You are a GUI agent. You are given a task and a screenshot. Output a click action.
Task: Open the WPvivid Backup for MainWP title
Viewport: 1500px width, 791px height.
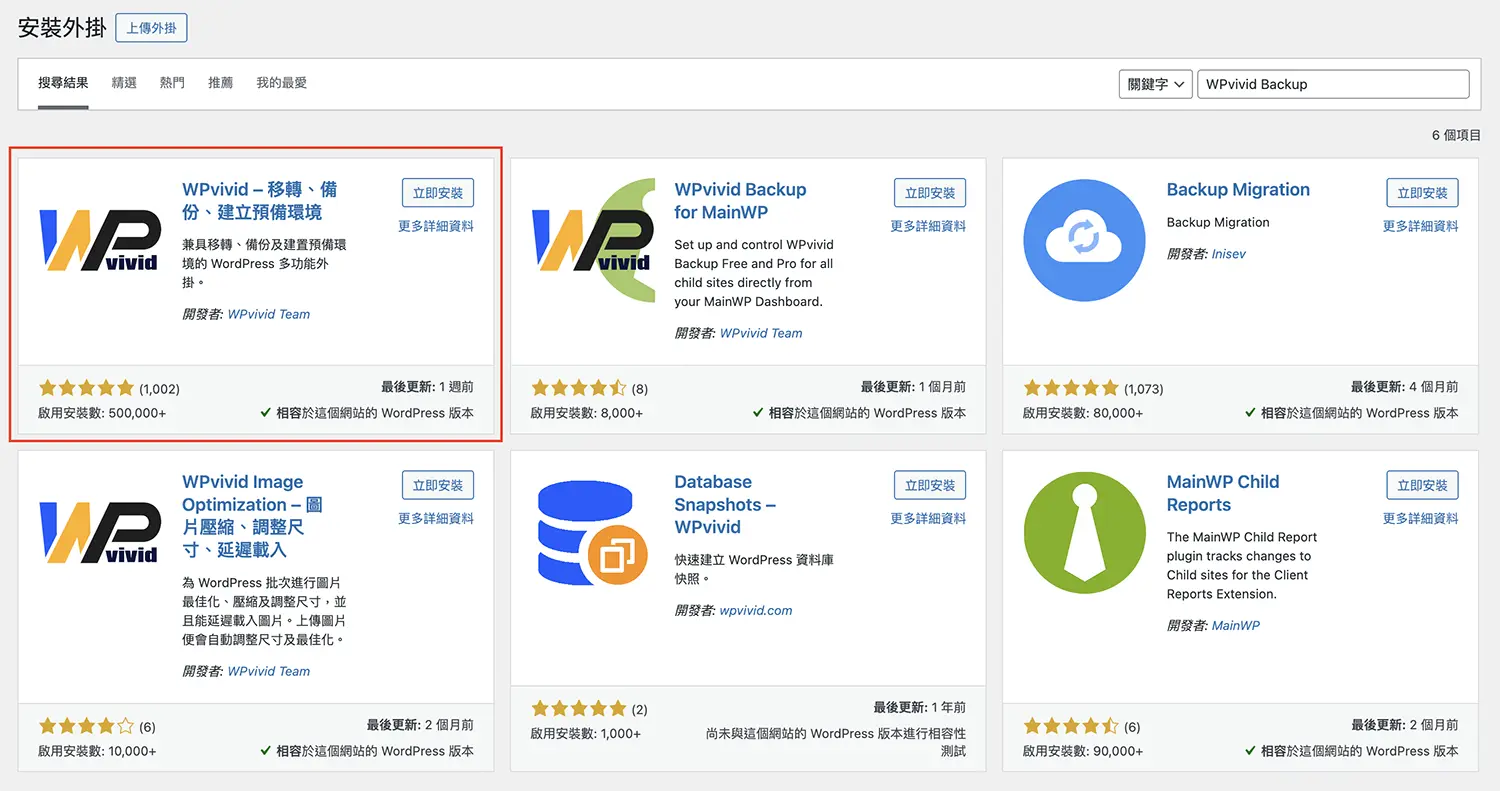[740, 201]
